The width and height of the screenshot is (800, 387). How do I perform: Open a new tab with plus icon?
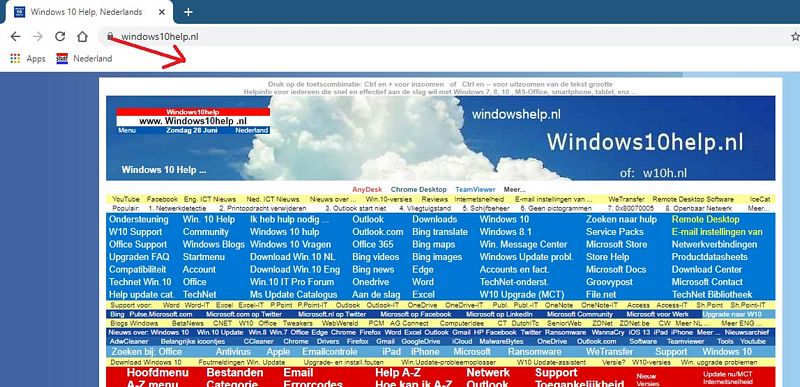coord(188,12)
